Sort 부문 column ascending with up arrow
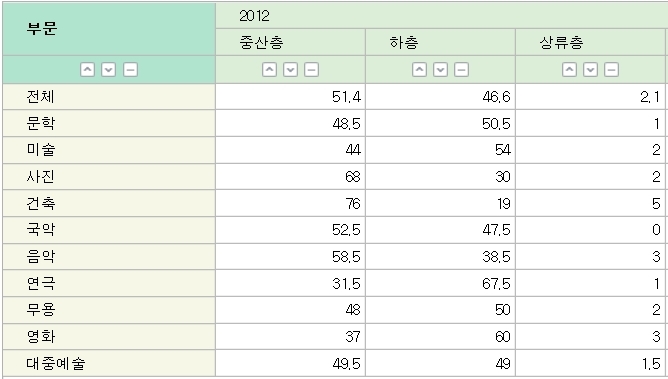The width and height of the screenshot is (668, 379). (87, 69)
